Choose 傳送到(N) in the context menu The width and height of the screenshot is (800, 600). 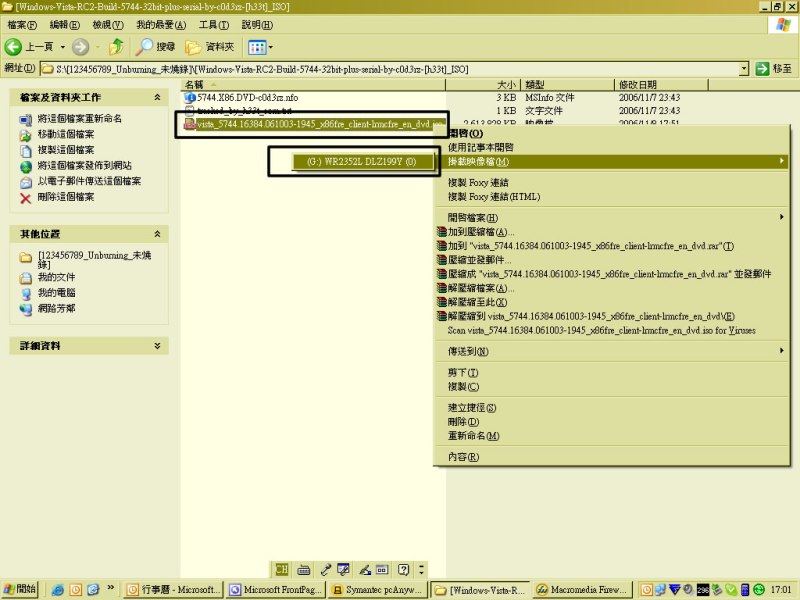pos(611,351)
